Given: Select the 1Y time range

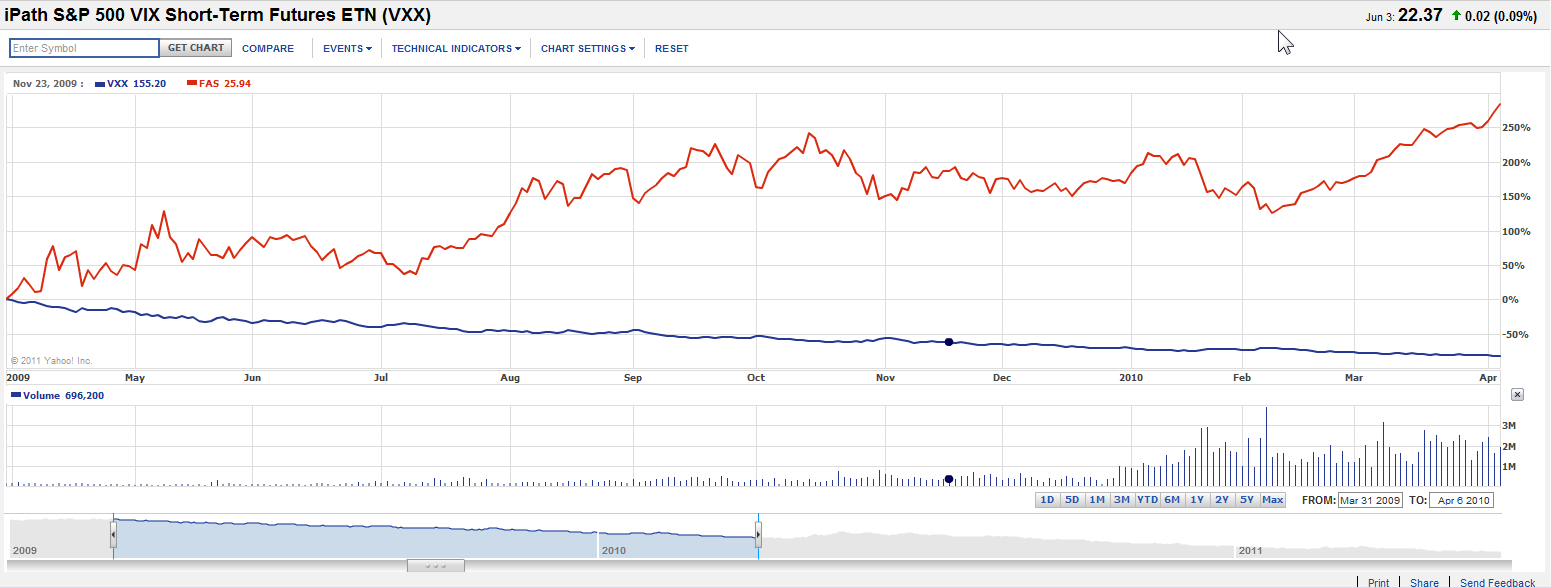Looking at the screenshot, I should (1197, 499).
